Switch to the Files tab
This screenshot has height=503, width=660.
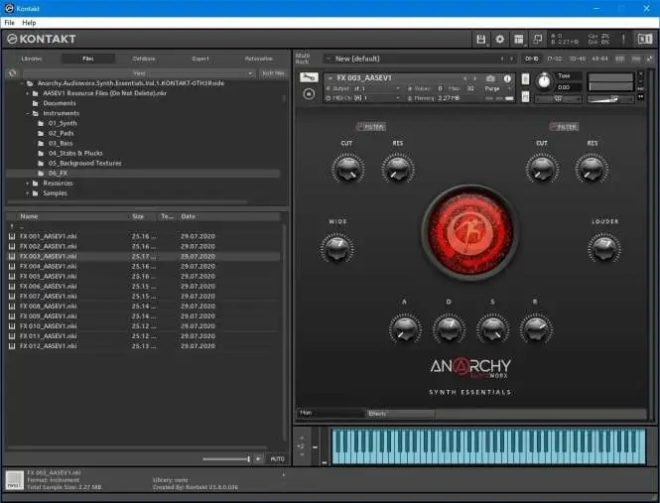click(x=88, y=59)
